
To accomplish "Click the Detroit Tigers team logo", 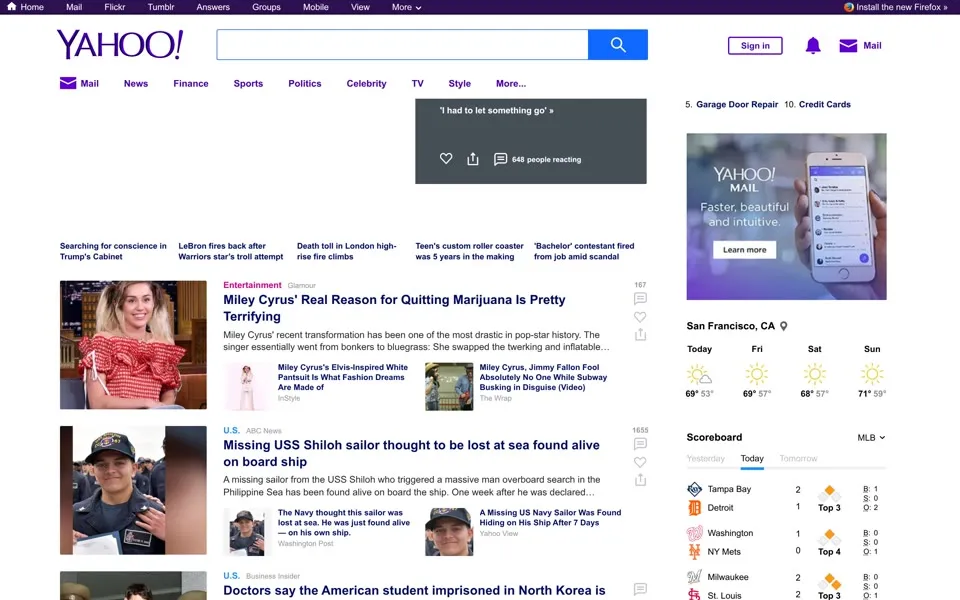I will (x=694, y=508).
